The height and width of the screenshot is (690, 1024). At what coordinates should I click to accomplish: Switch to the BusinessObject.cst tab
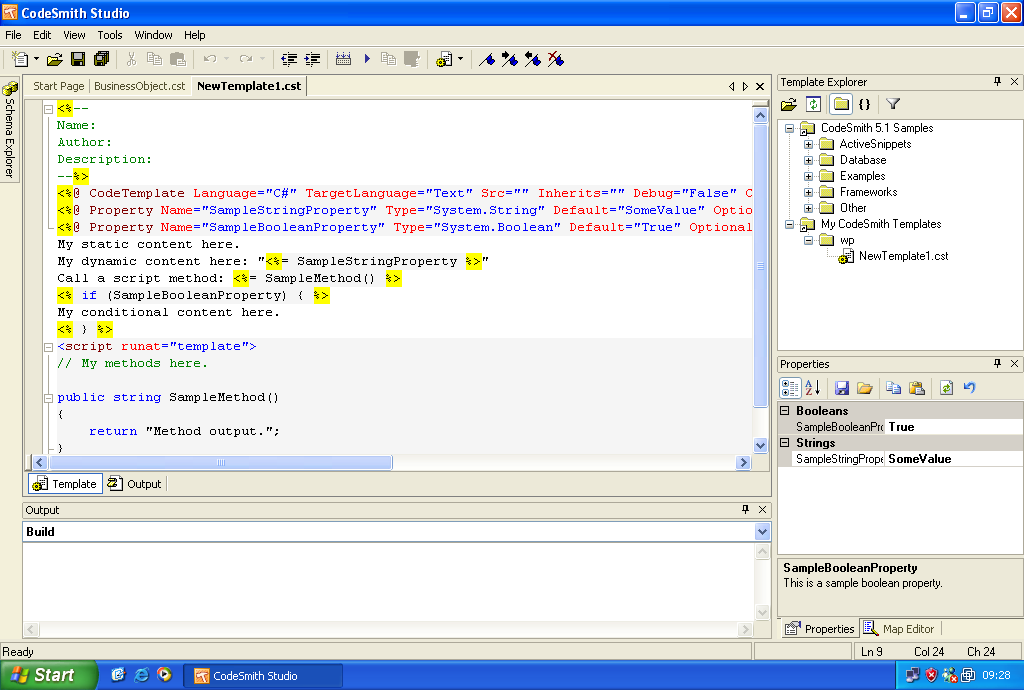click(x=140, y=86)
